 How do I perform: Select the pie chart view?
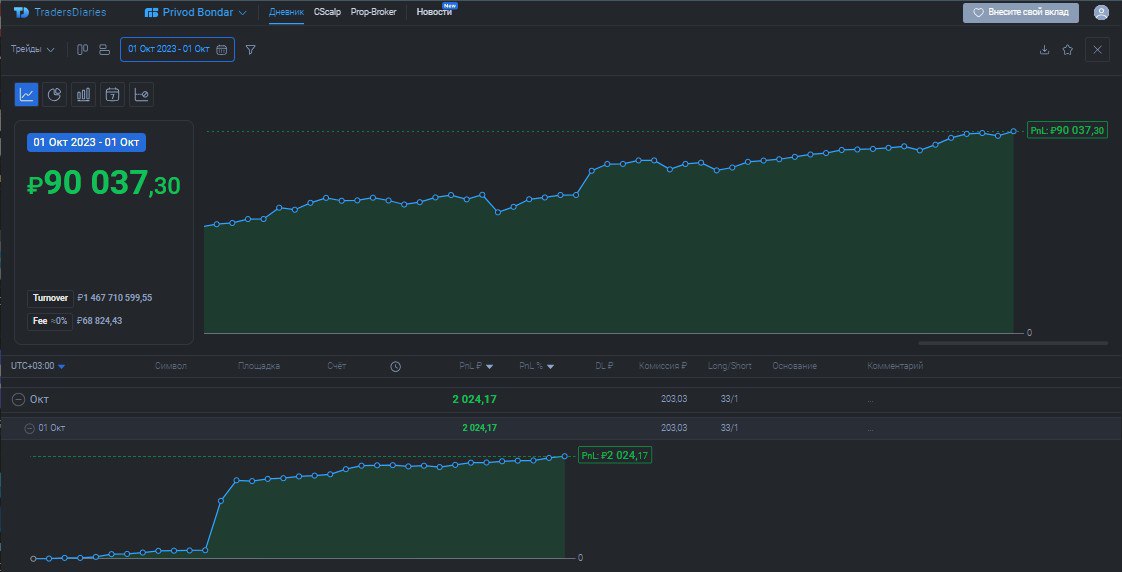pyautogui.click(x=54, y=94)
